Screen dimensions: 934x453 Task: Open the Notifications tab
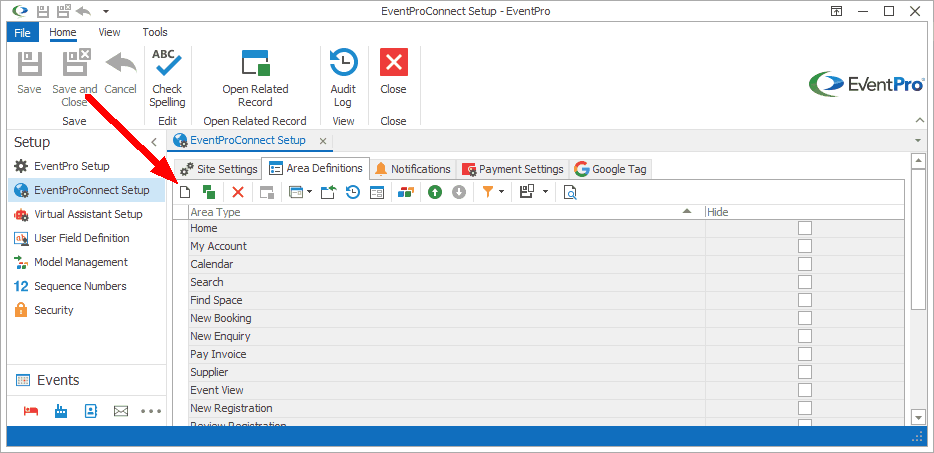tap(413, 169)
